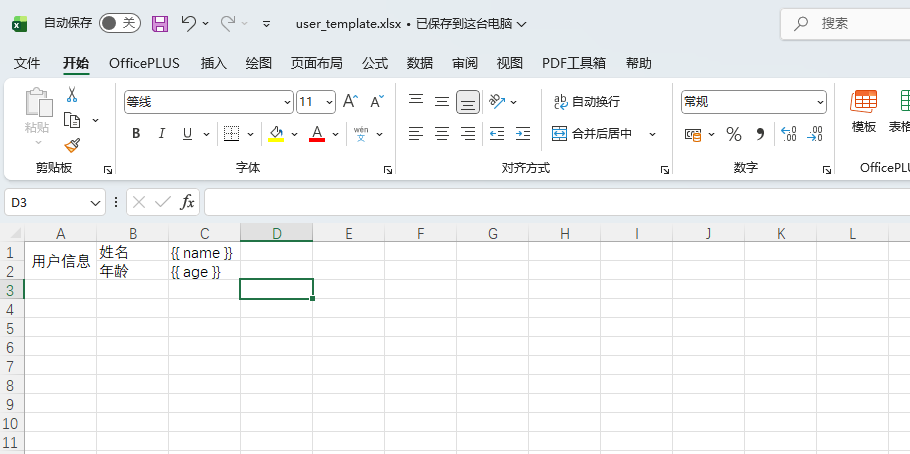This screenshot has width=910, height=454.
Task: Click the yellow fill color swatch
Action: pos(276,134)
